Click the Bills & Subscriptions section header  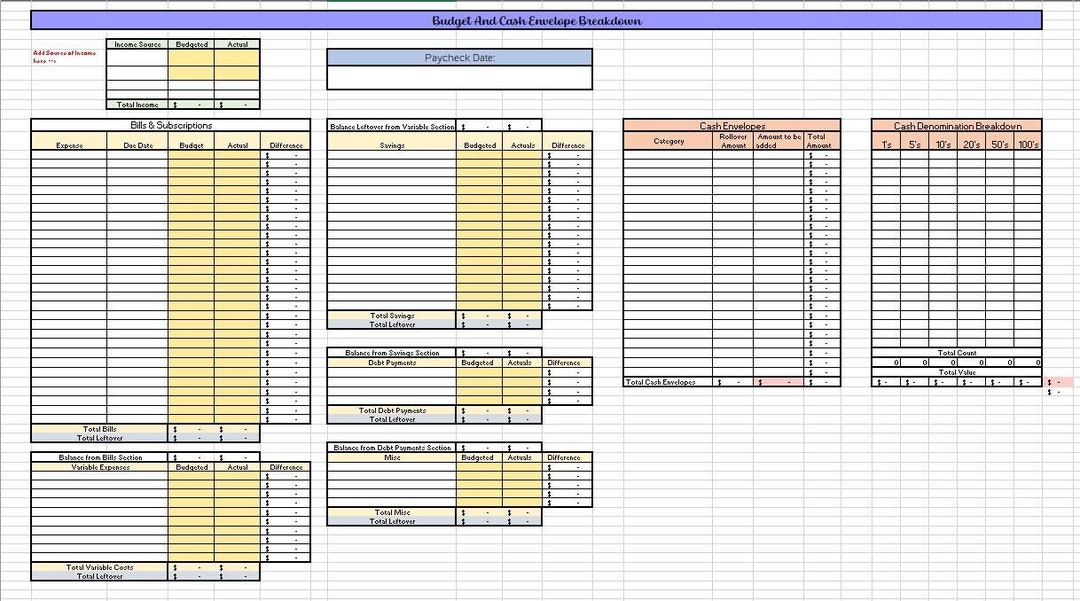pos(170,124)
